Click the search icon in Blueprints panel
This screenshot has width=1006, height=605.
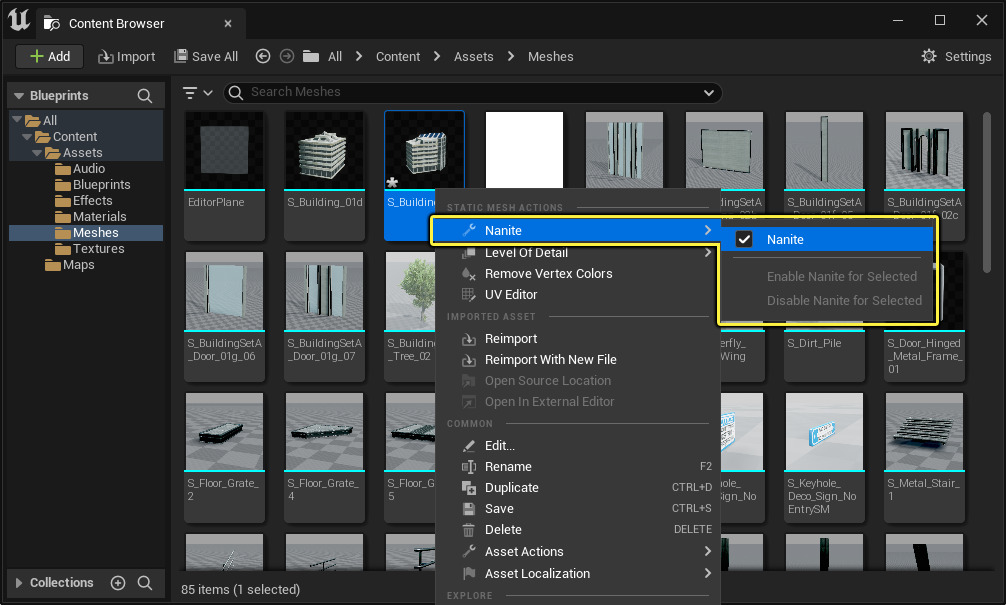[x=145, y=96]
